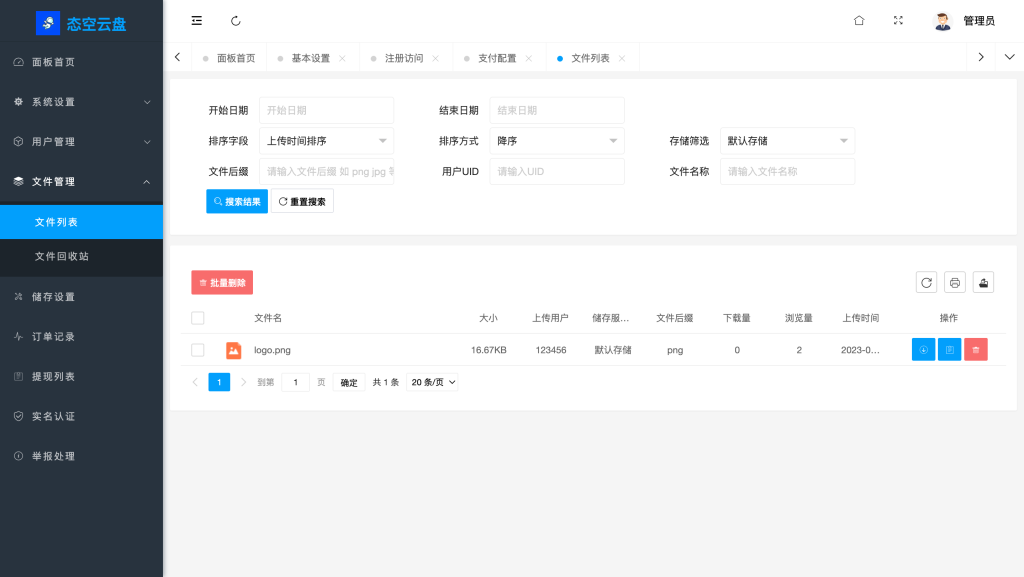Click the fullscreen icon in the header

coord(898,20)
